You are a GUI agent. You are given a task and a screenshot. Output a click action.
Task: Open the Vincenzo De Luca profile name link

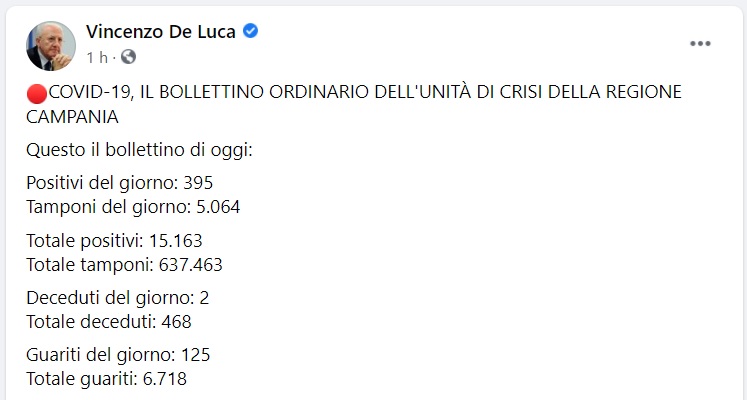tap(161, 32)
